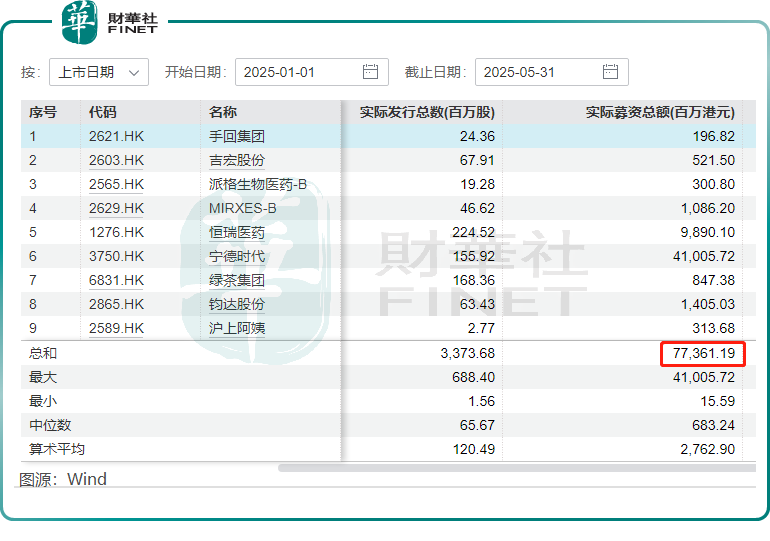Viewport: 770px width, 541px height.
Task: Click maximum issuance value 688.40
Action: tap(473, 378)
